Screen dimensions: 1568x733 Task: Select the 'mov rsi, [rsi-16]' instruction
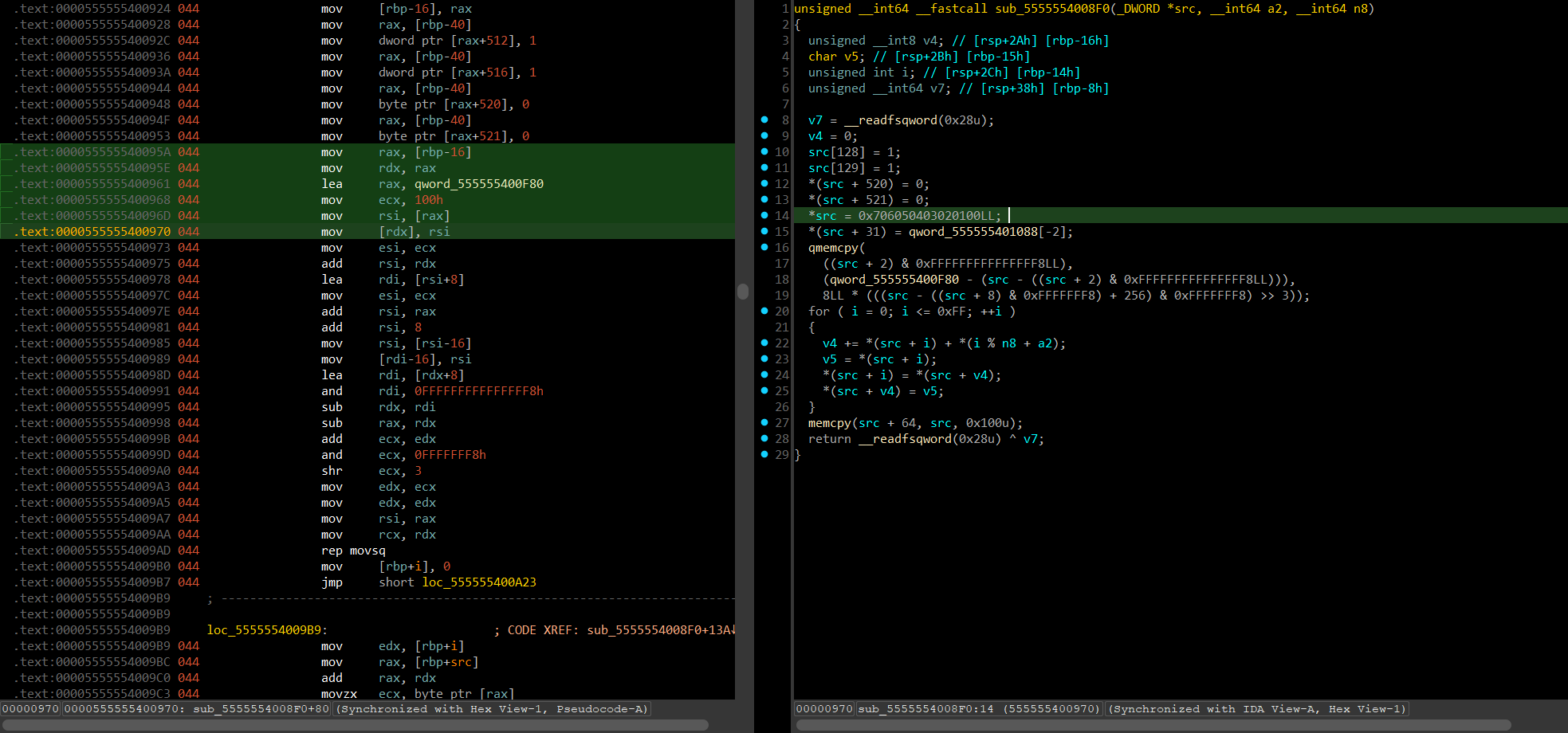396,343
